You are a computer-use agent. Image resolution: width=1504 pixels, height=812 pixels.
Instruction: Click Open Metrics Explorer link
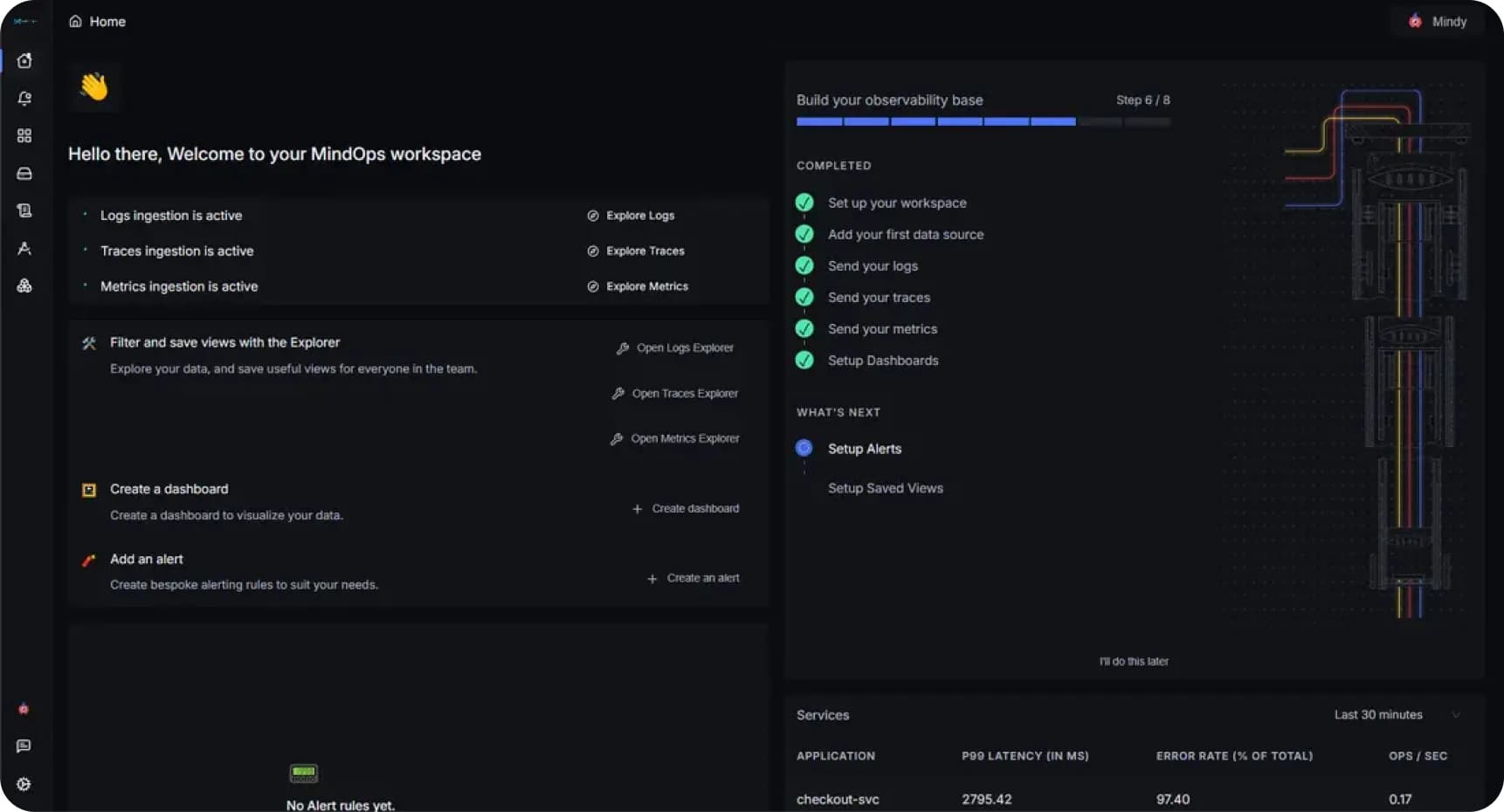coord(685,438)
